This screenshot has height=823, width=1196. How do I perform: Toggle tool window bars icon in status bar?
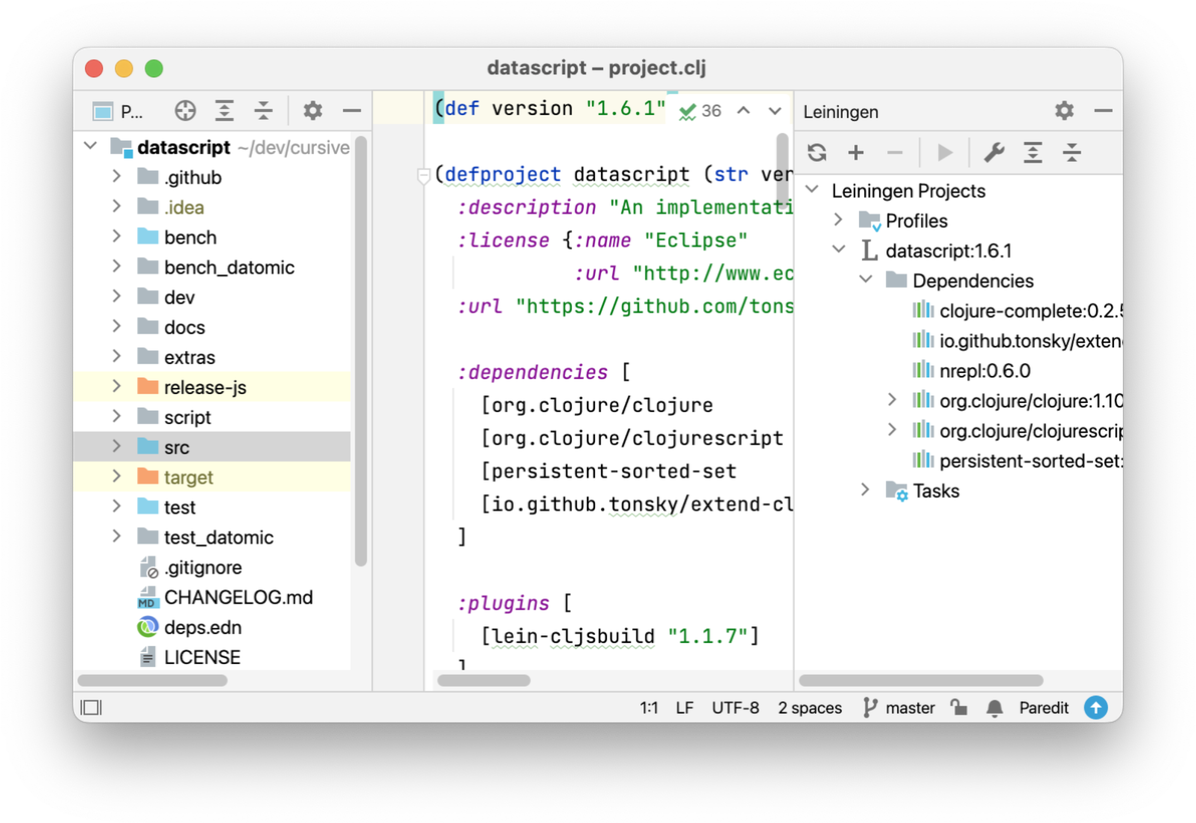click(x=91, y=708)
